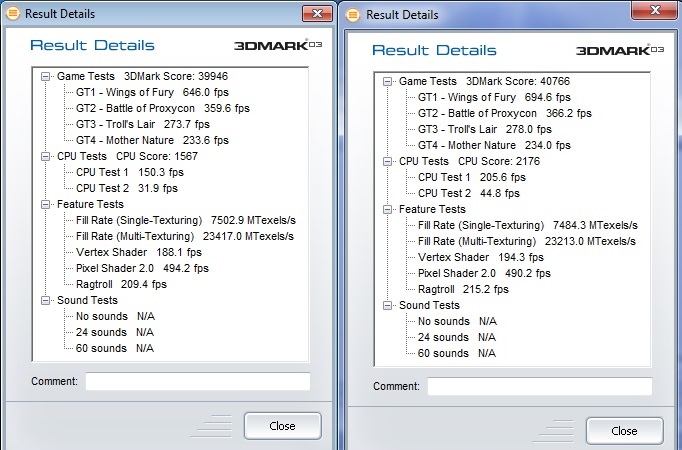The image size is (682, 450).
Task: Collapse Game Tests node in right window
Action: 387,81
